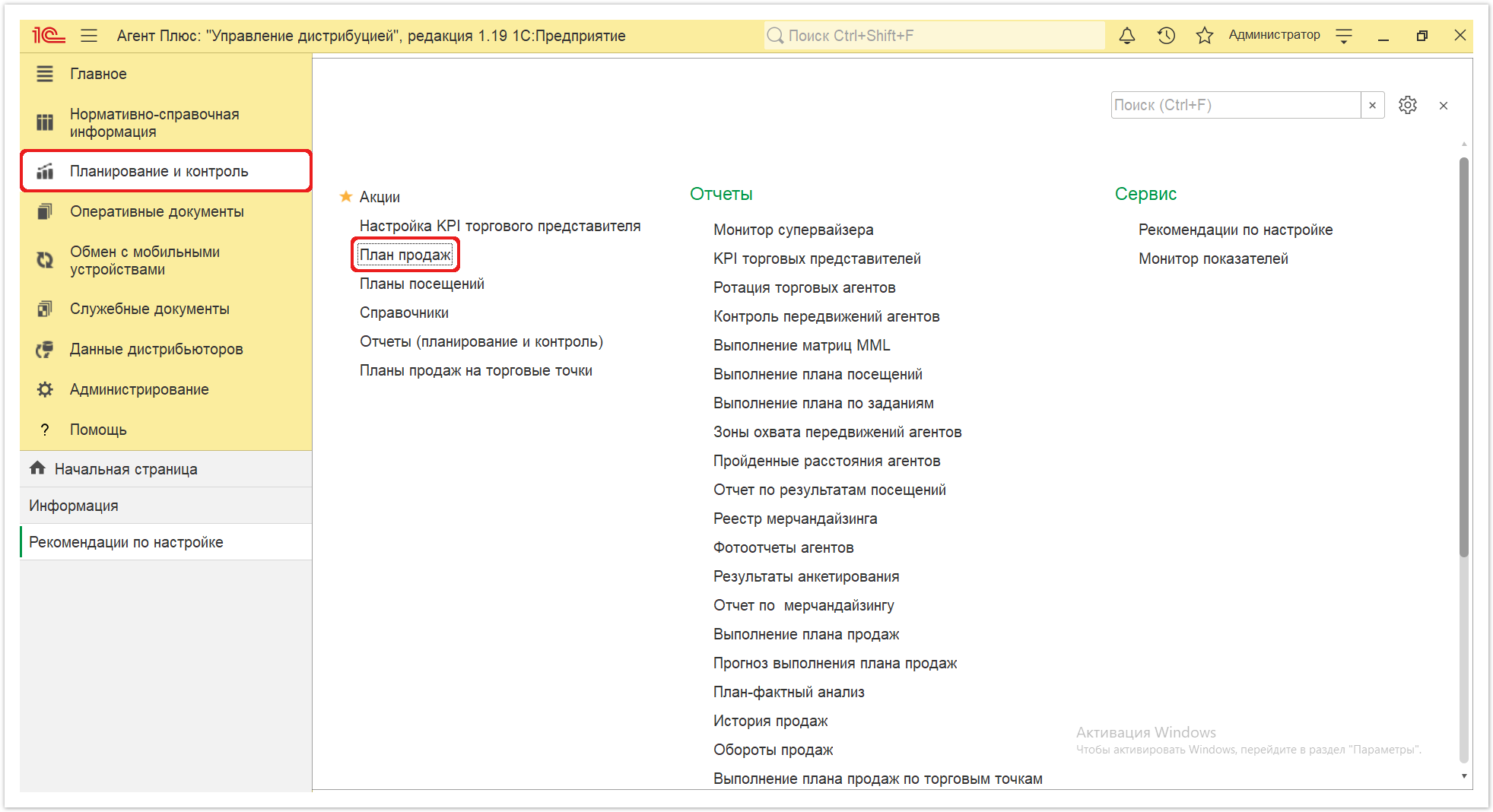Image resolution: width=1493 pixels, height=812 pixels.
Task: Open Оперативные документы section
Action: (166, 211)
